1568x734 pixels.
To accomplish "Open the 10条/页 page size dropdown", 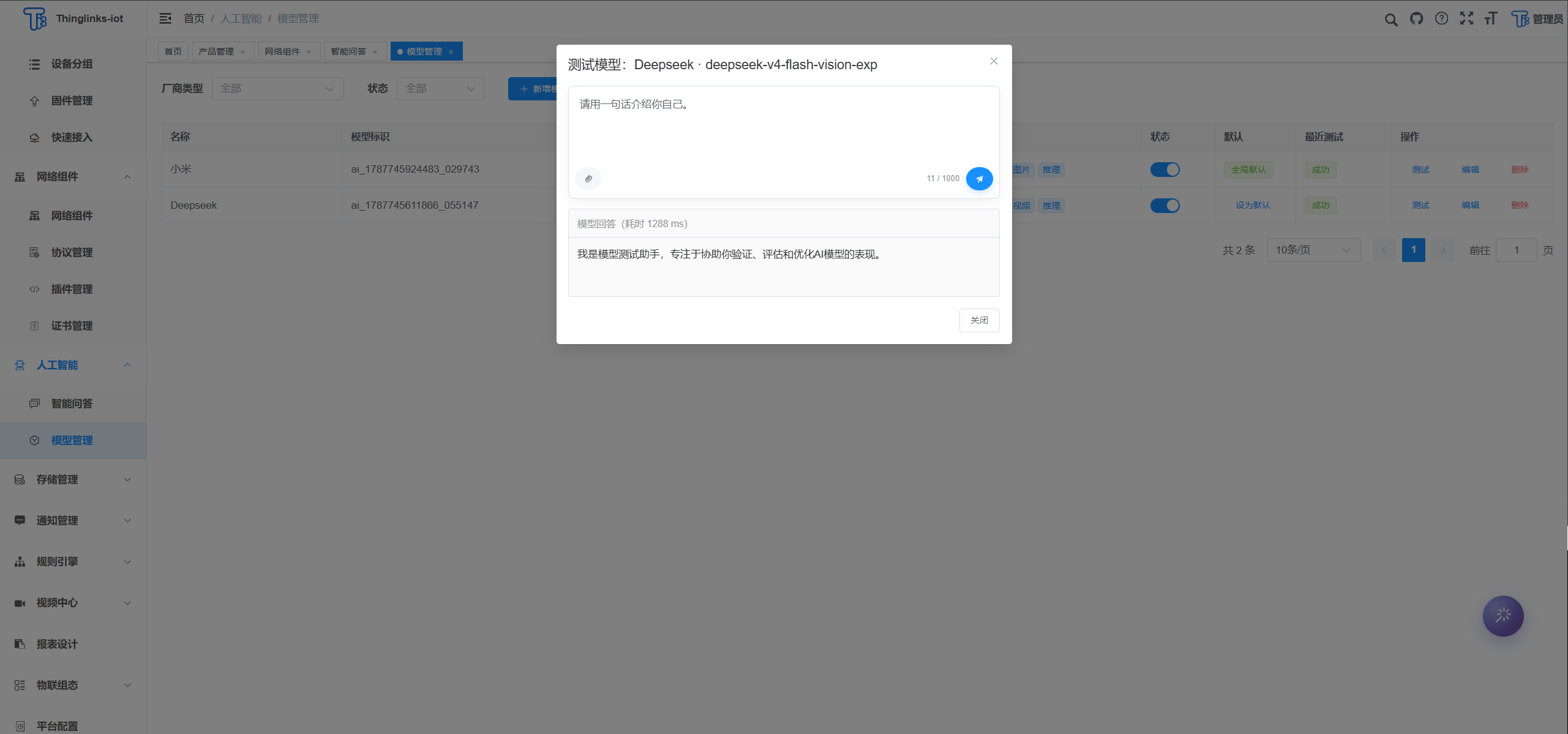I will pyautogui.click(x=1313, y=250).
